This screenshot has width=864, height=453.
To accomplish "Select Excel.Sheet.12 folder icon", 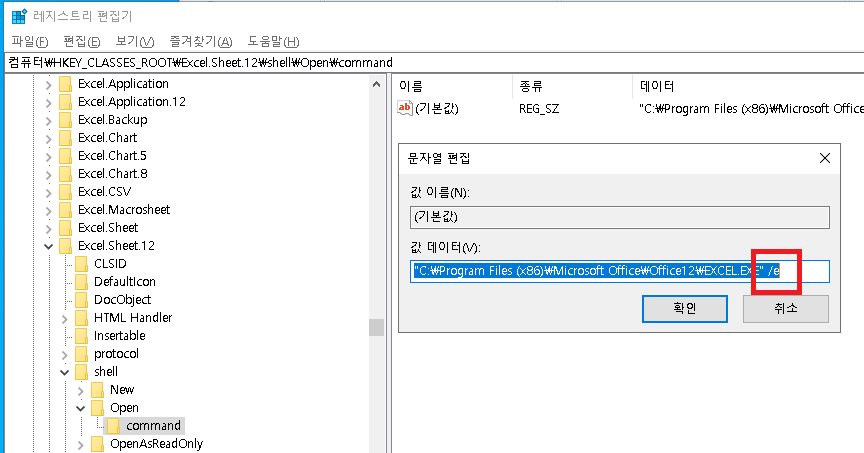I will (65, 246).
